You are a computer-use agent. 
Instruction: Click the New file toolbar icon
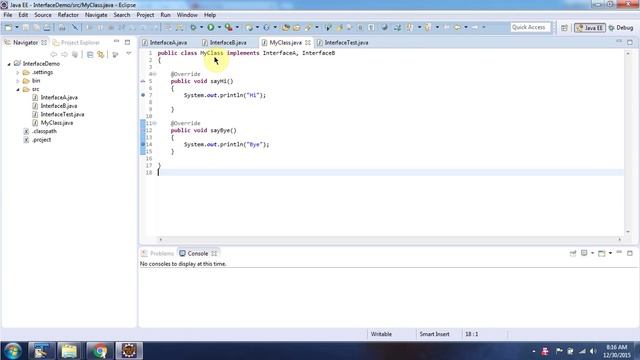pos(8,27)
